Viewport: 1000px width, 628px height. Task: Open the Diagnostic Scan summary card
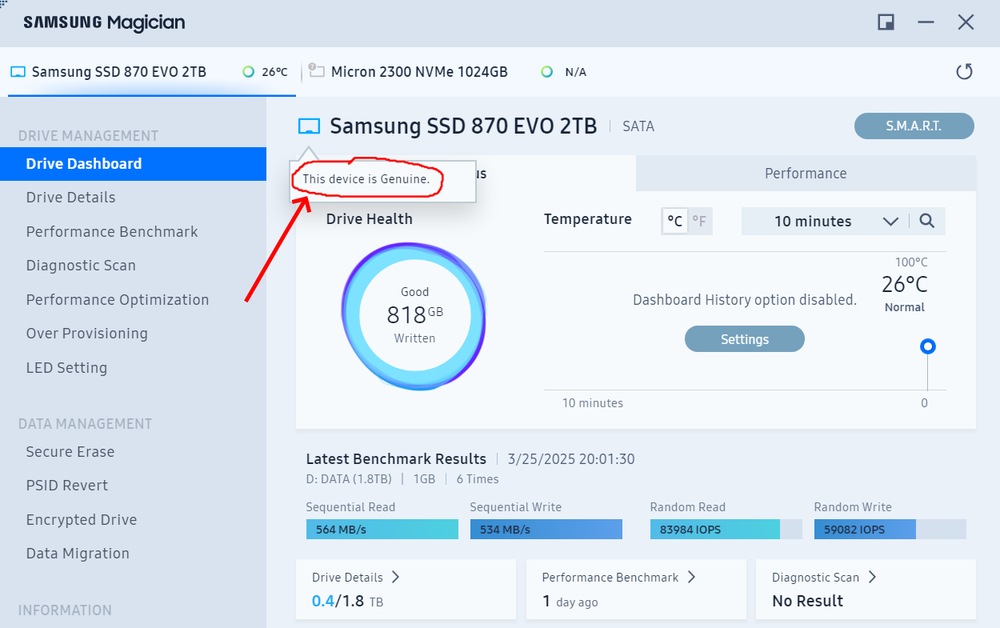click(x=865, y=589)
